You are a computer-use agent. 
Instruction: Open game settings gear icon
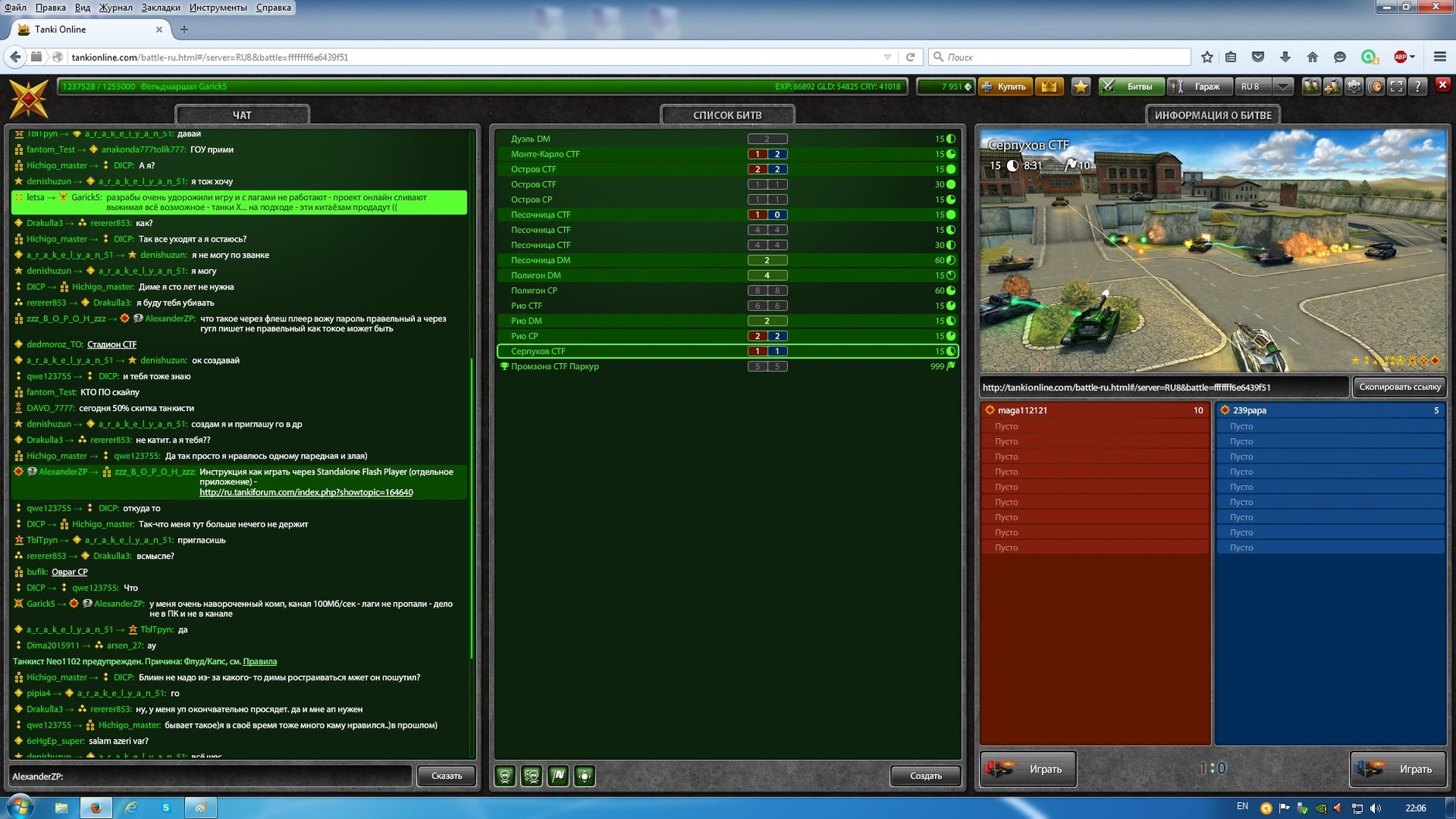[1354, 87]
